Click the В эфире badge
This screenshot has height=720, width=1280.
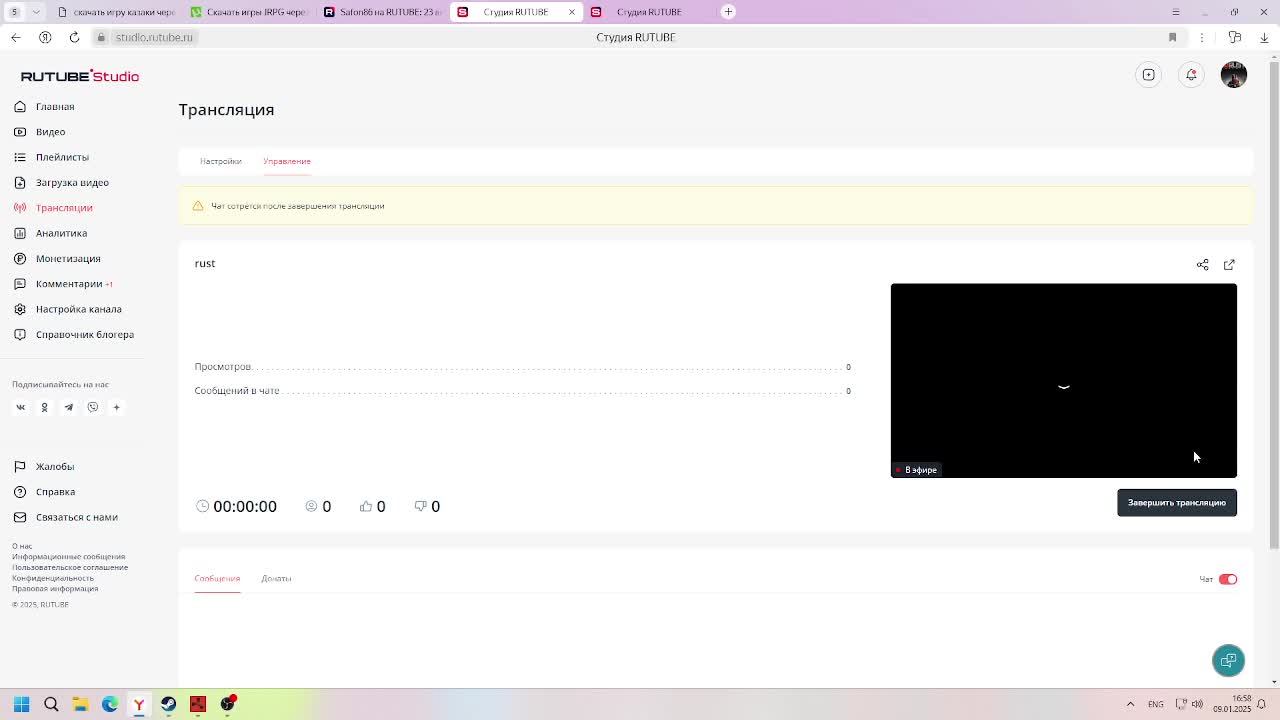pos(917,470)
